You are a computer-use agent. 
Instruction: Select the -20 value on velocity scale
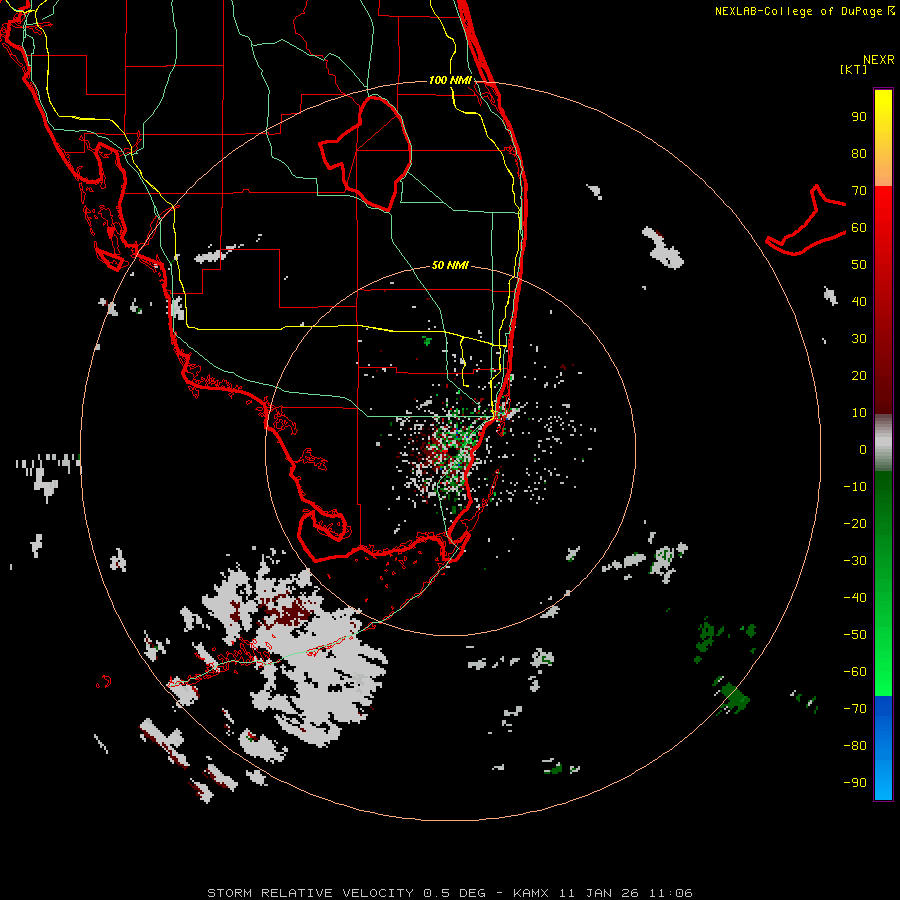click(855, 524)
